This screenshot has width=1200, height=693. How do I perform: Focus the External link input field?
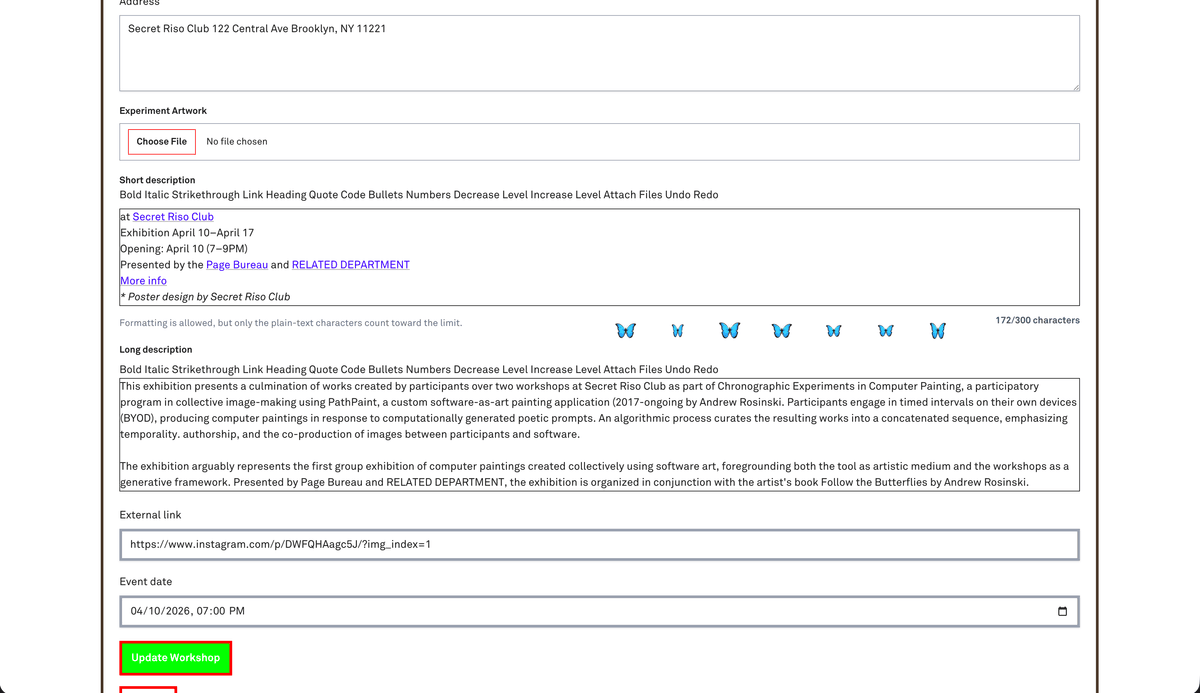(599, 545)
